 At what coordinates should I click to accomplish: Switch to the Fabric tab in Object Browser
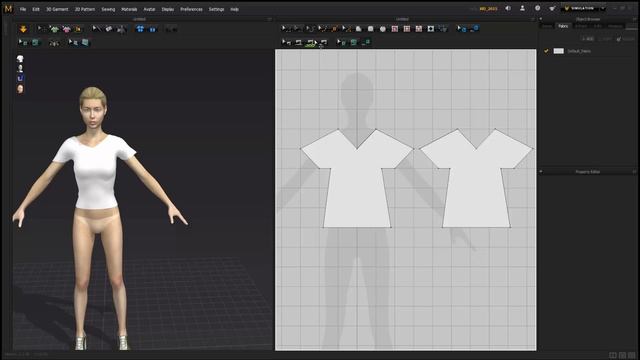[x=563, y=26]
